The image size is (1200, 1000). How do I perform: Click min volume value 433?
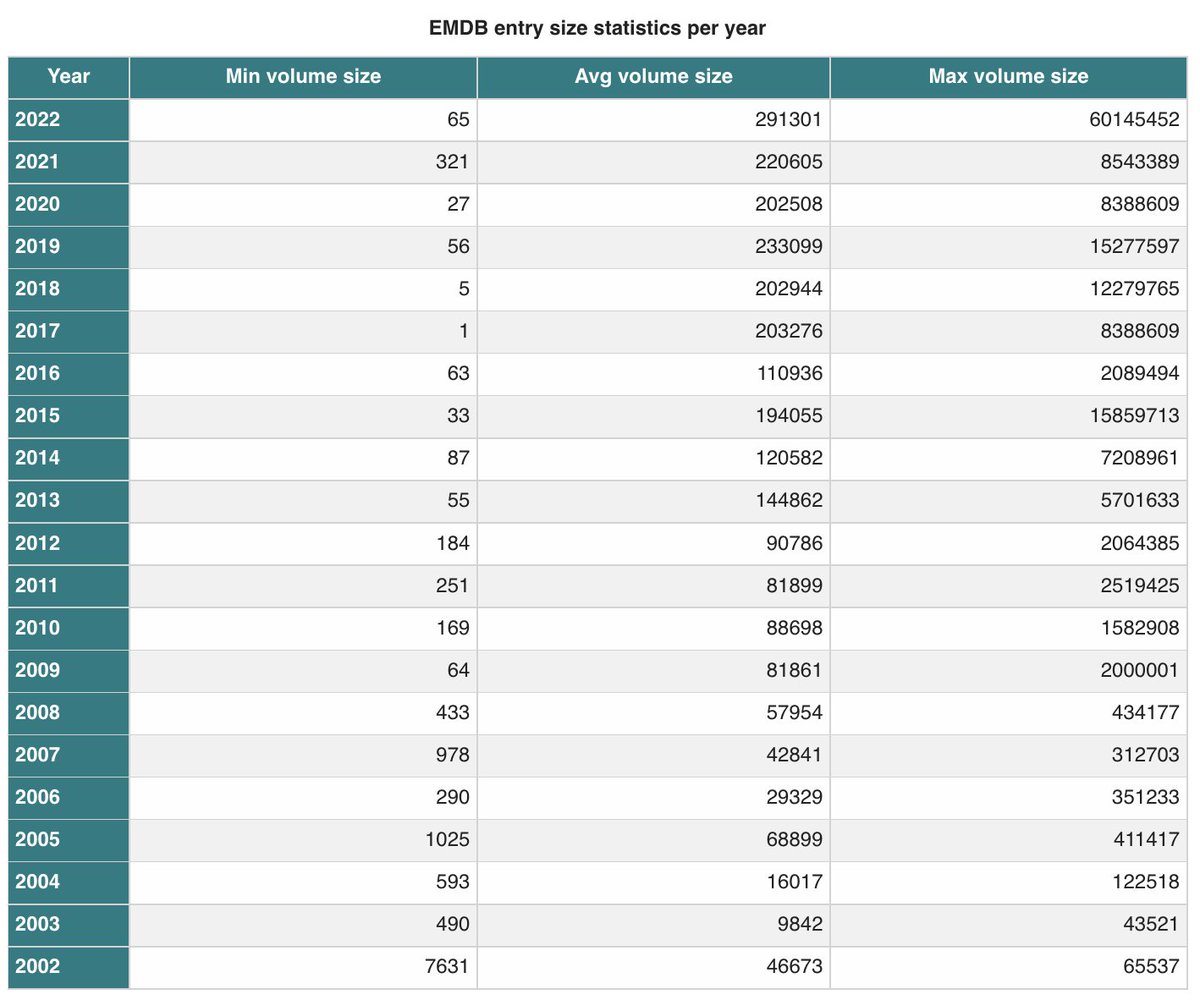(452, 713)
